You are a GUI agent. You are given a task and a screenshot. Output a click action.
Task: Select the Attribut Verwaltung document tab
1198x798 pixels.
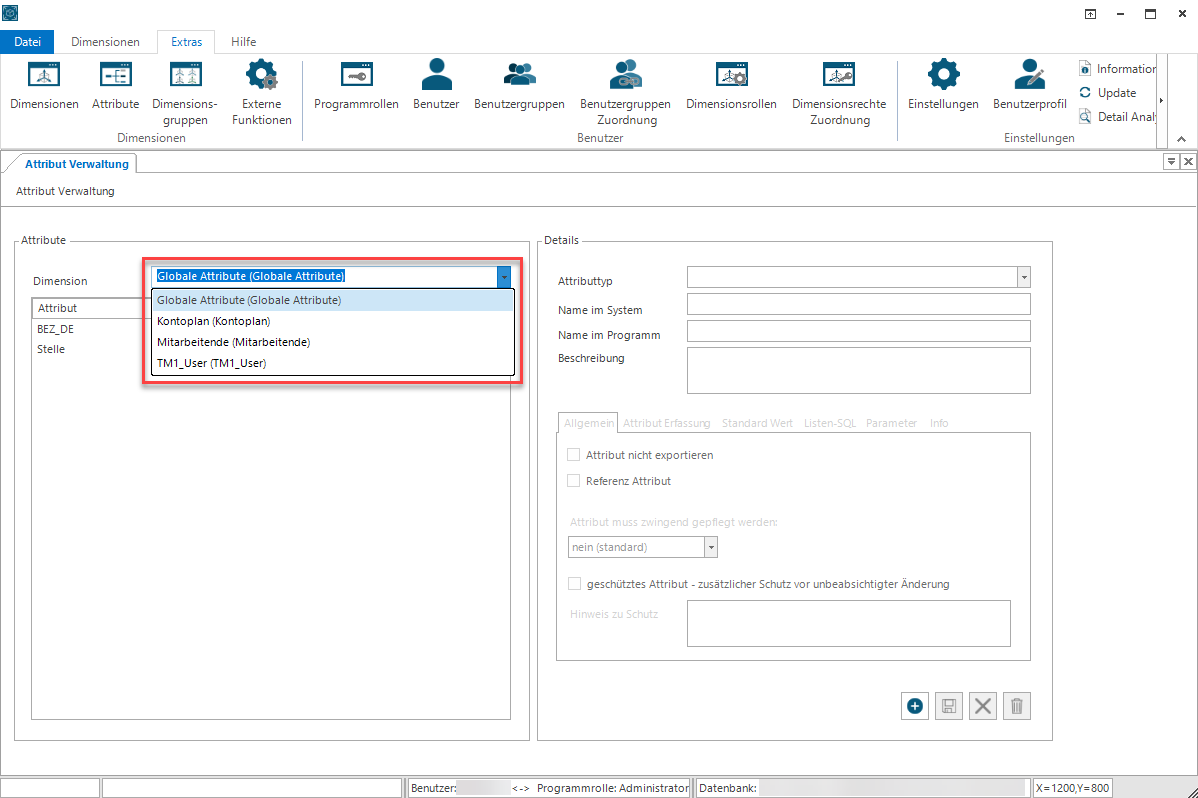point(76,164)
